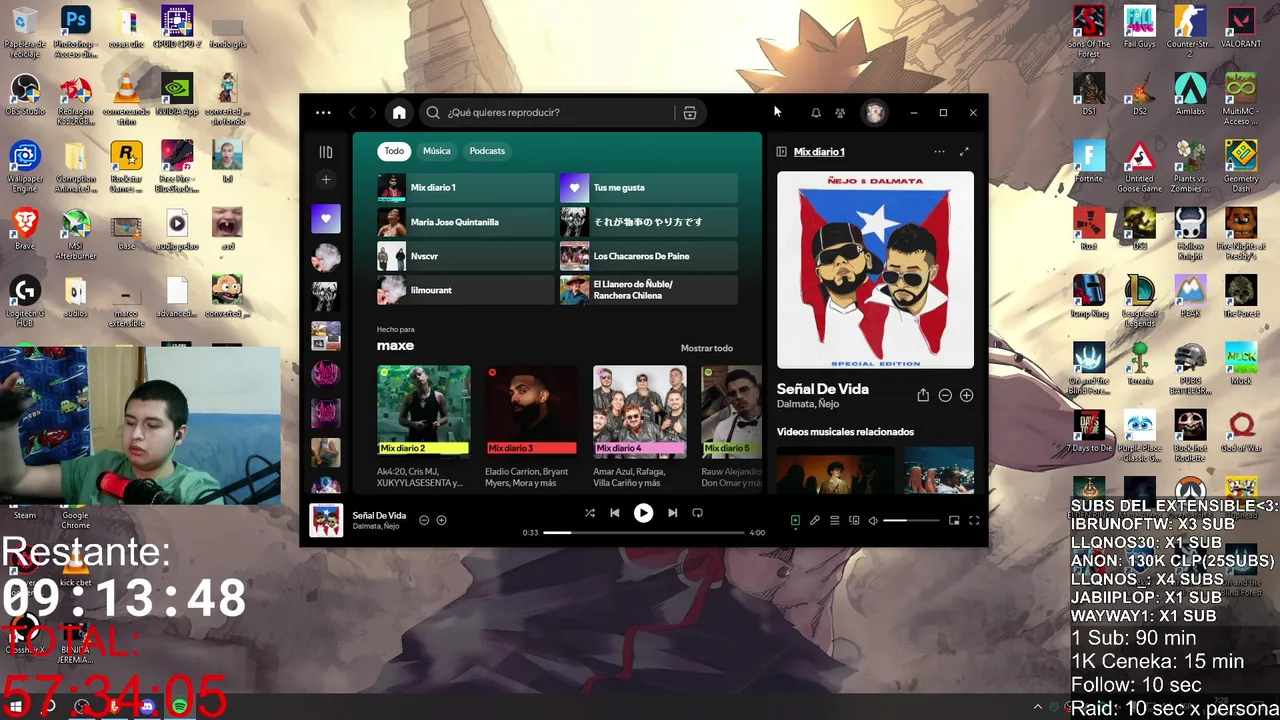Open more options in Now Playing panel
1280x720 pixels.
[x=939, y=152]
